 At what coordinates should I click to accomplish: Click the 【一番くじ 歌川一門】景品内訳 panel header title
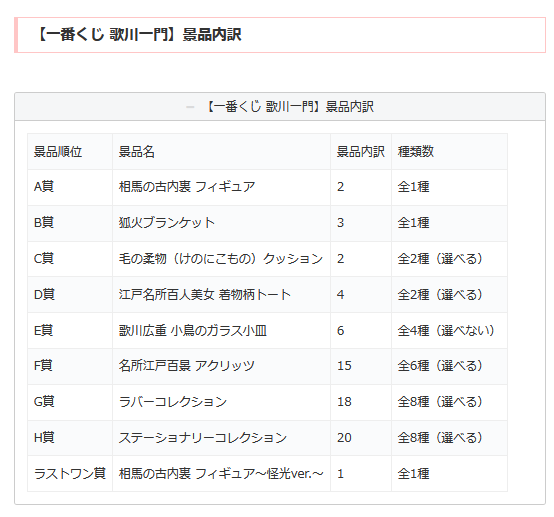pyautogui.click(x=289, y=107)
